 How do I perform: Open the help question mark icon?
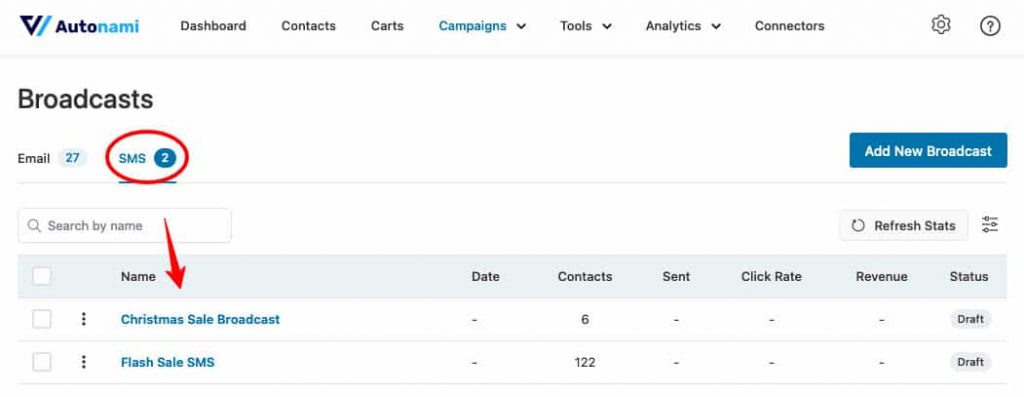tap(990, 26)
